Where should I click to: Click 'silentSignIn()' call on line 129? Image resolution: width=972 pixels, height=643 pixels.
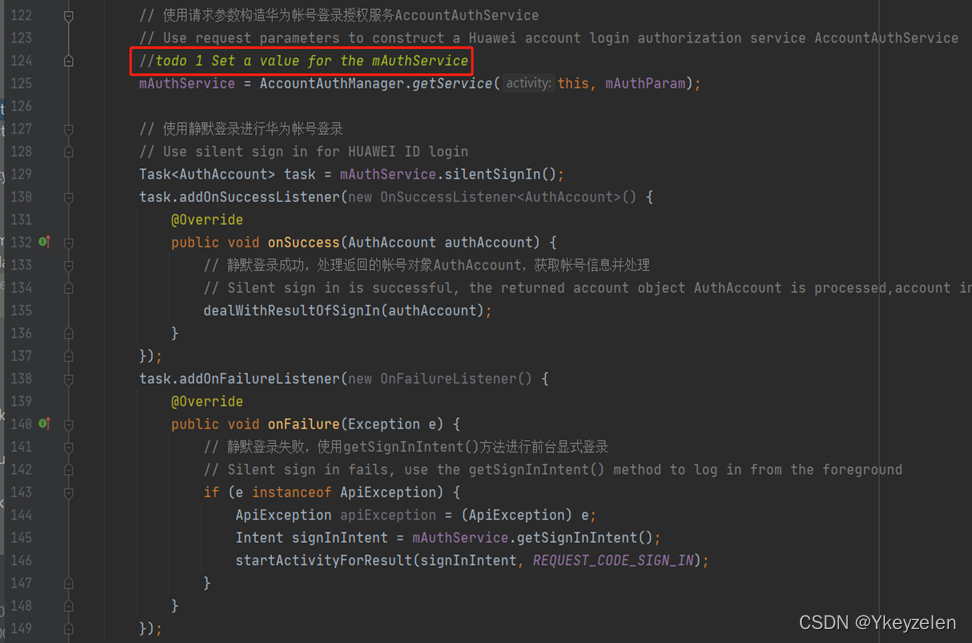(x=500, y=174)
